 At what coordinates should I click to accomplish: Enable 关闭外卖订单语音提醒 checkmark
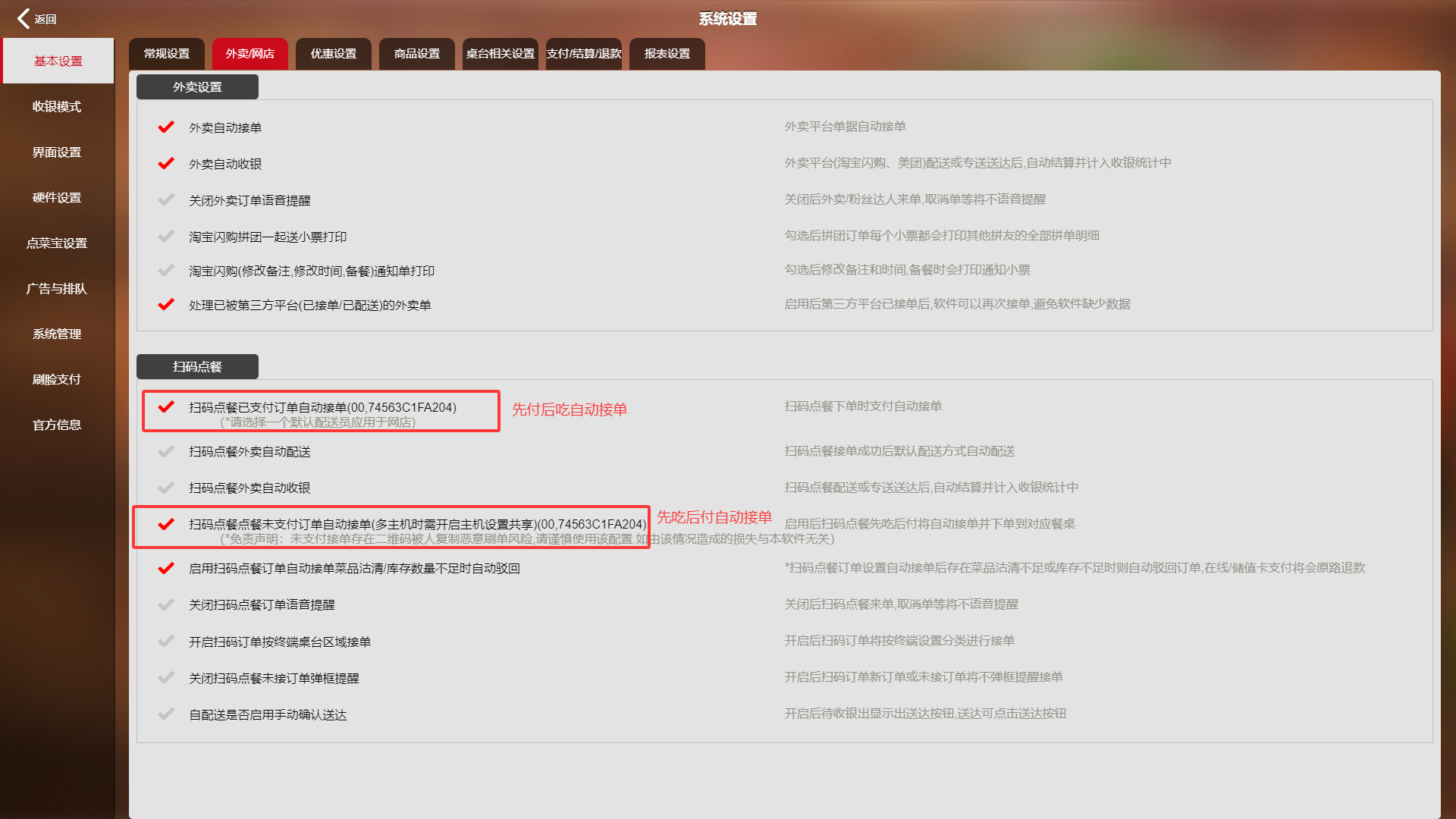[x=166, y=199]
